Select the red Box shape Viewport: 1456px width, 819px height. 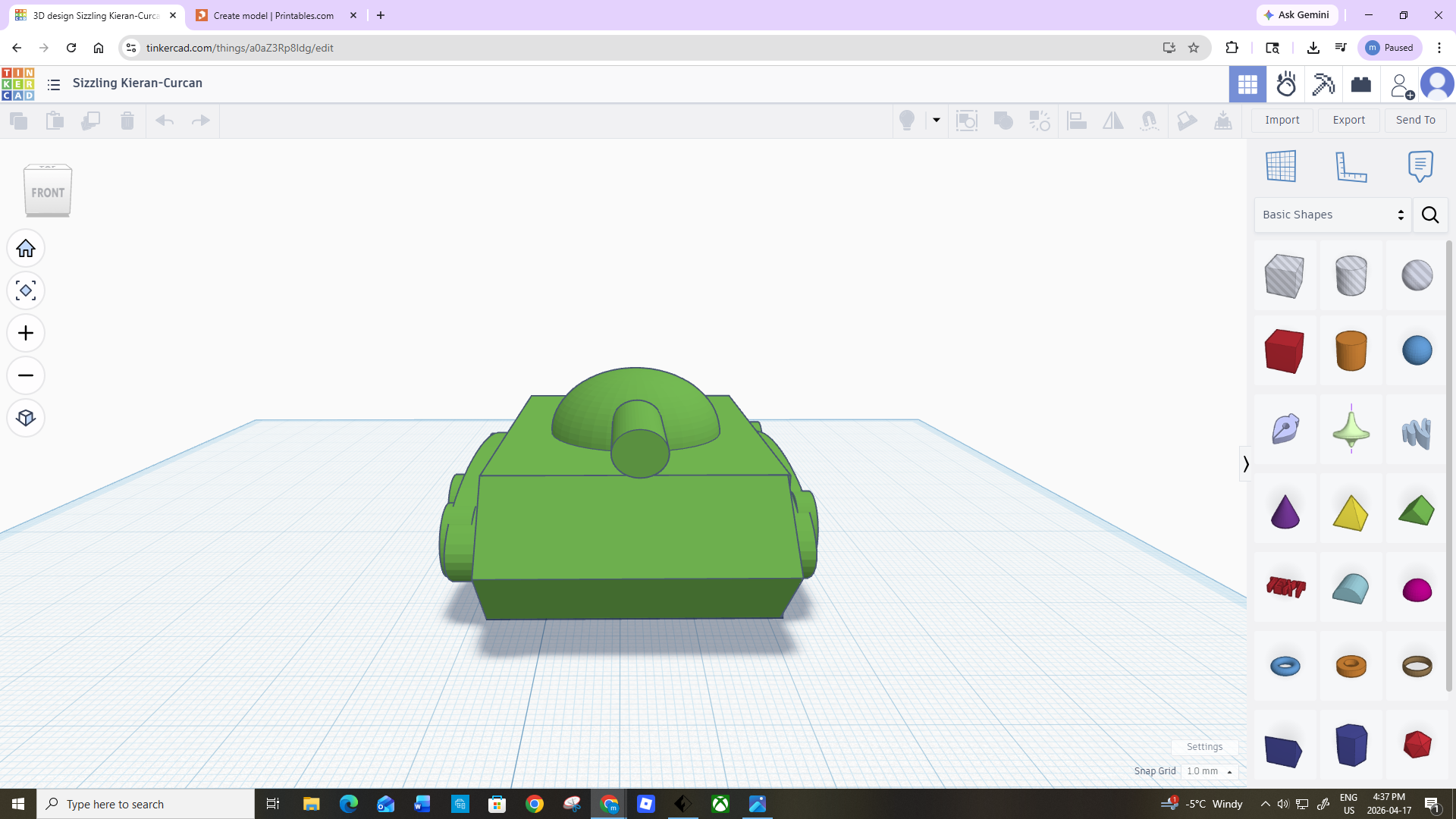pos(1285,351)
